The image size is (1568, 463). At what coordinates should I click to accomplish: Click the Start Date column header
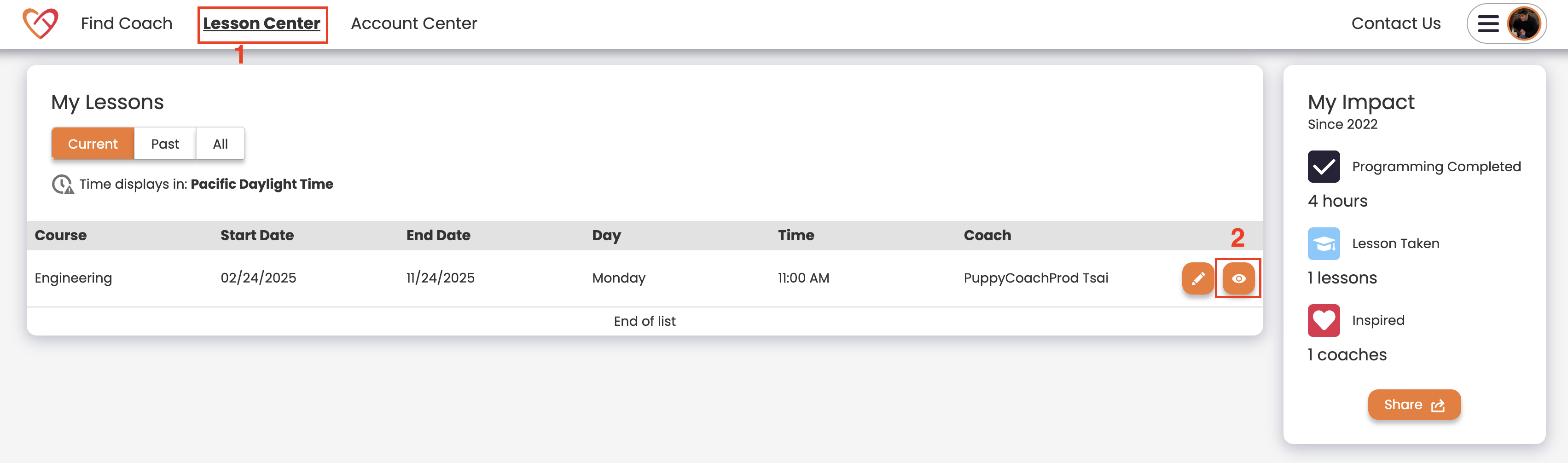pyautogui.click(x=257, y=236)
